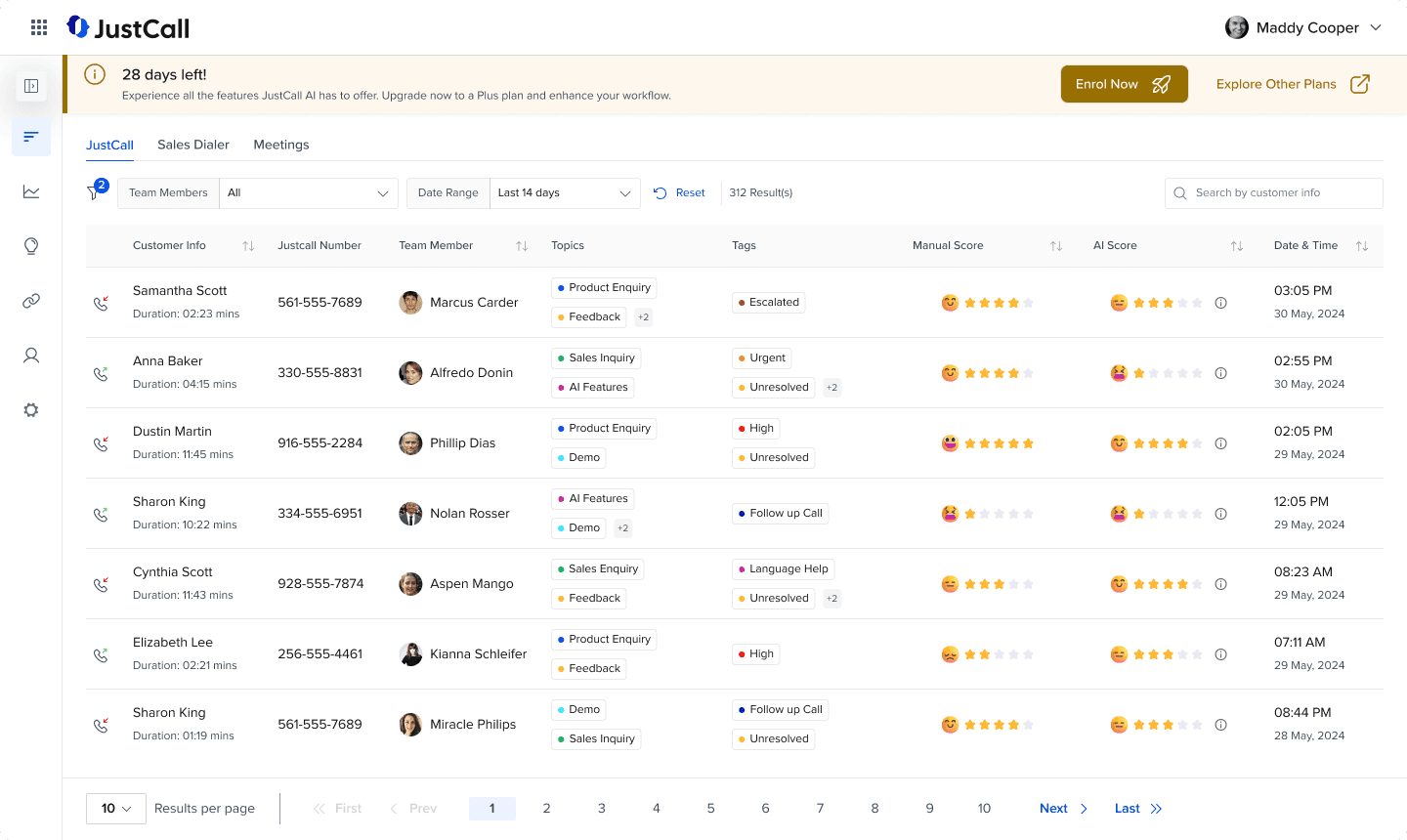Open the user profile sidebar icon
This screenshot has width=1407, height=840.
31,356
